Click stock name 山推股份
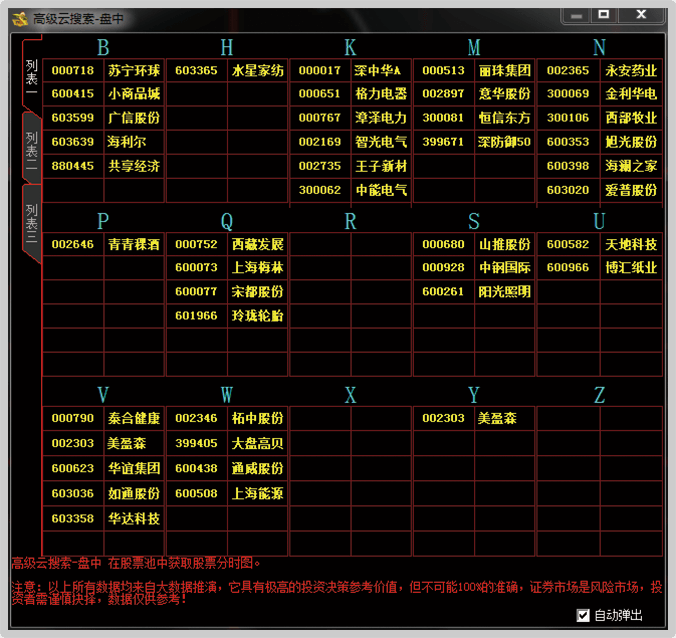This screenshot has height=638, width=676. pos(504,244)
